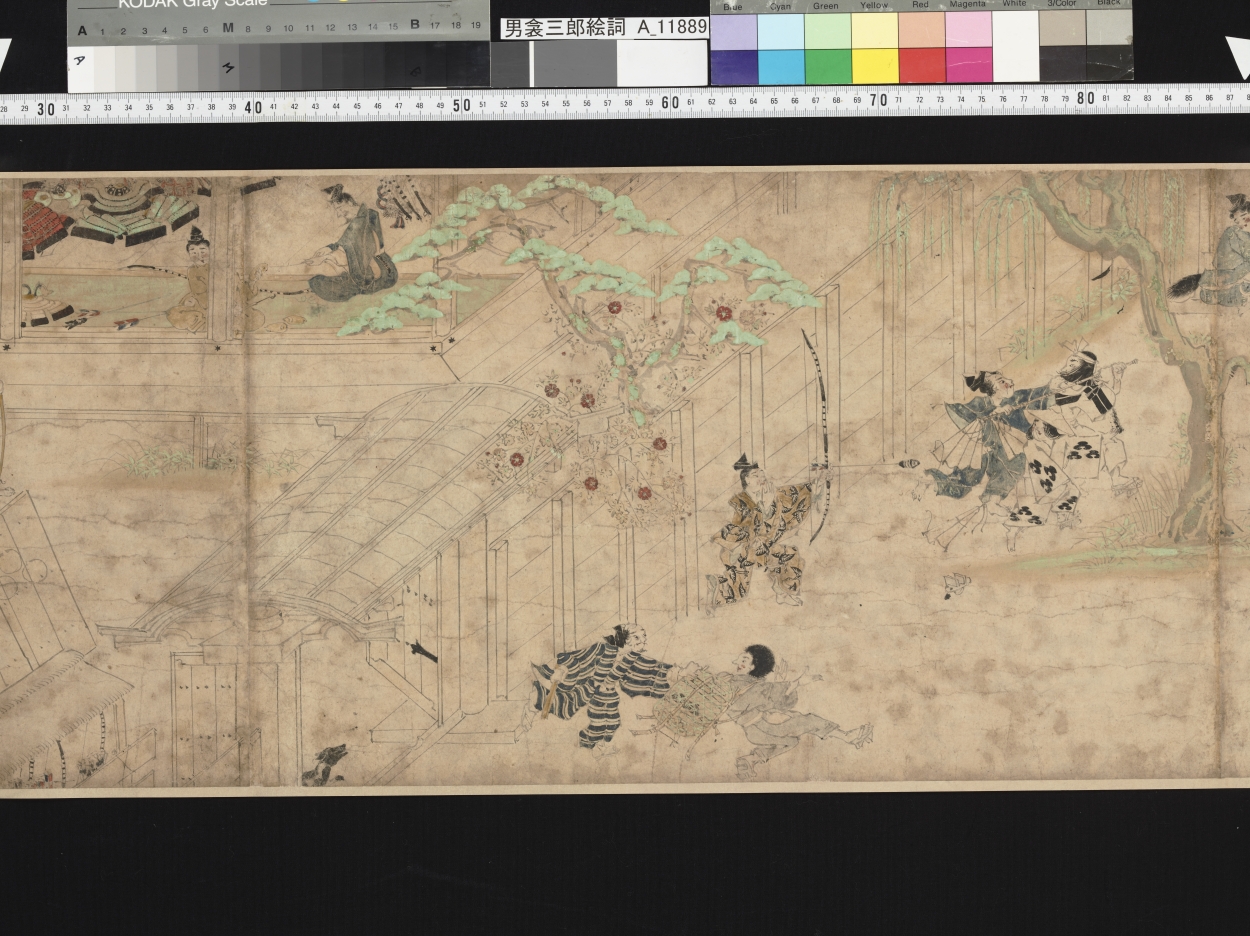Viewport: 1250px width, 936px height.
Task: Click the '40' mark on the ruler
Action: pos(253,107)
